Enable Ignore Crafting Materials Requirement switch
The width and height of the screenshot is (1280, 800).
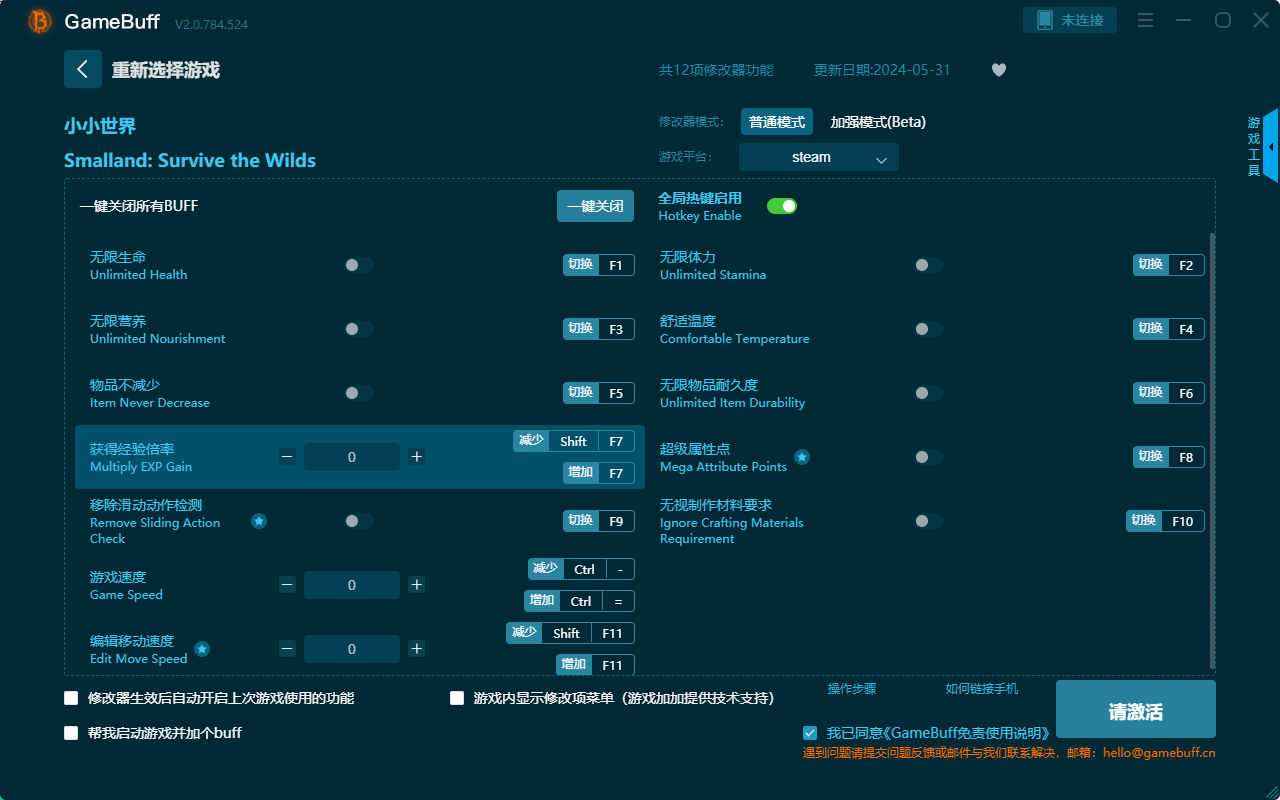(x=929, y=521)
